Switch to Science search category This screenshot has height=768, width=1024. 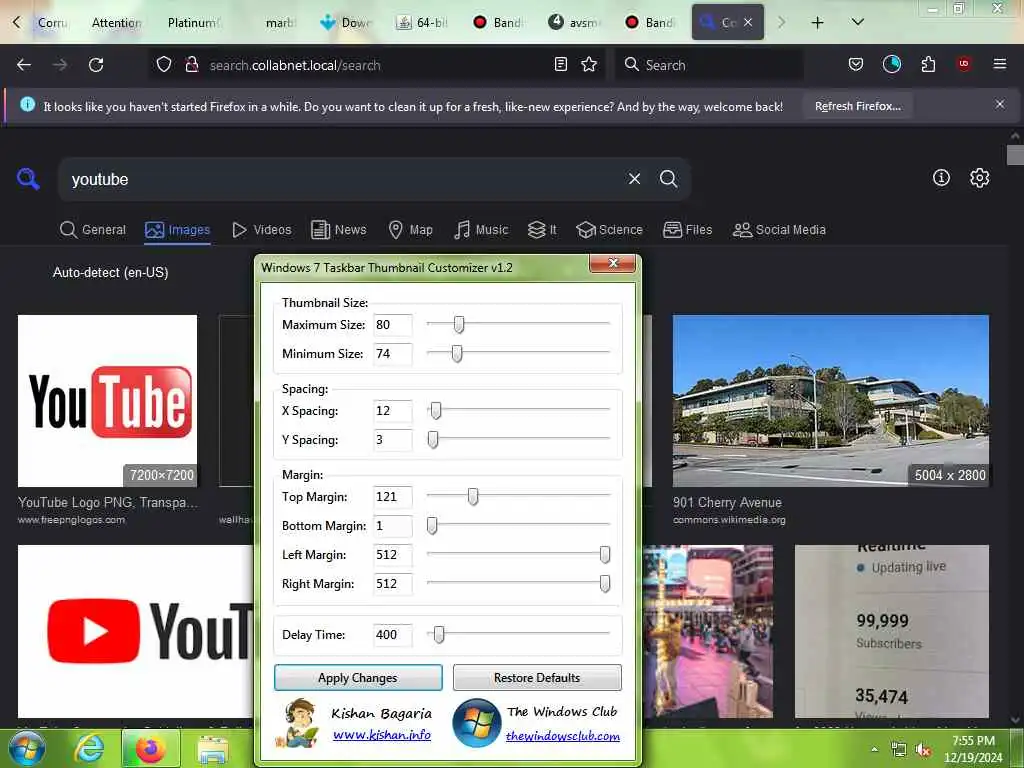[x=609, y=230]
